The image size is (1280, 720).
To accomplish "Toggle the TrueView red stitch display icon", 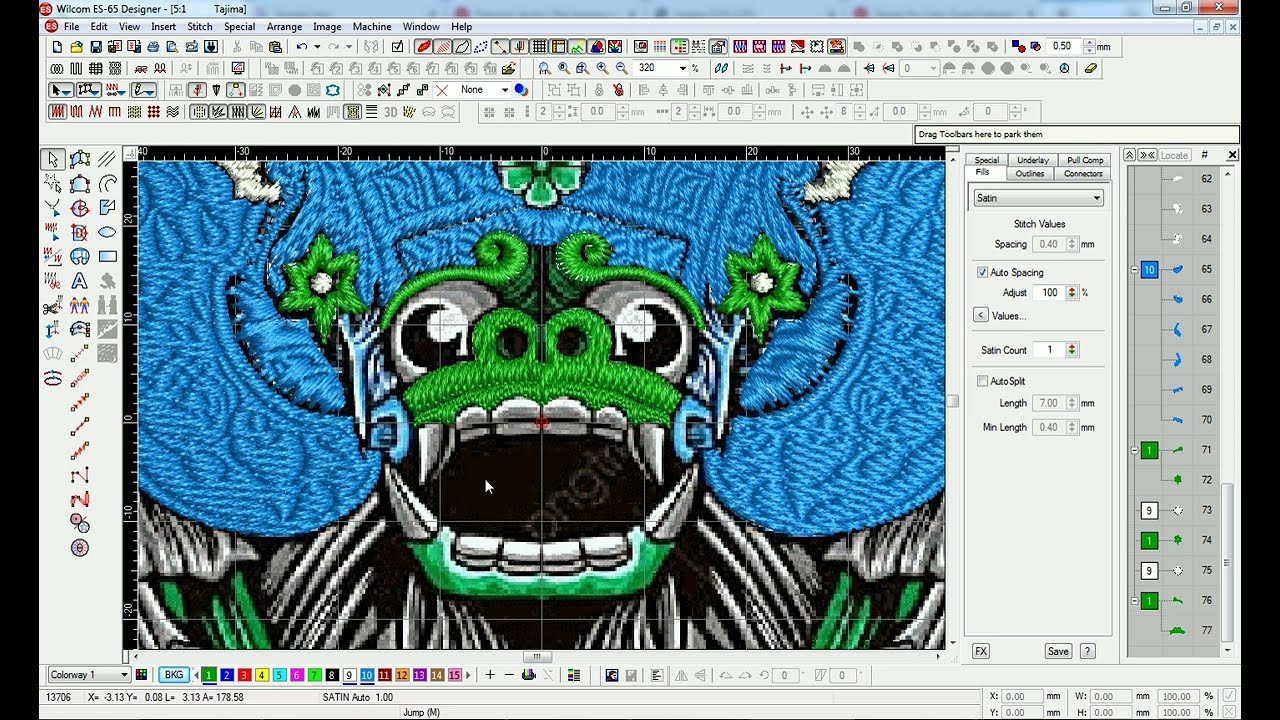I will tap(424, 47).
